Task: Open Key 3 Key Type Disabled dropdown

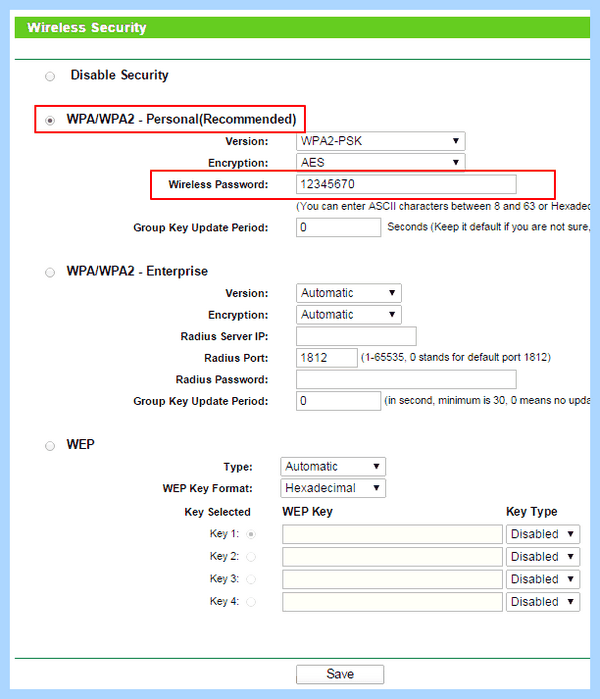Action: 543,579
